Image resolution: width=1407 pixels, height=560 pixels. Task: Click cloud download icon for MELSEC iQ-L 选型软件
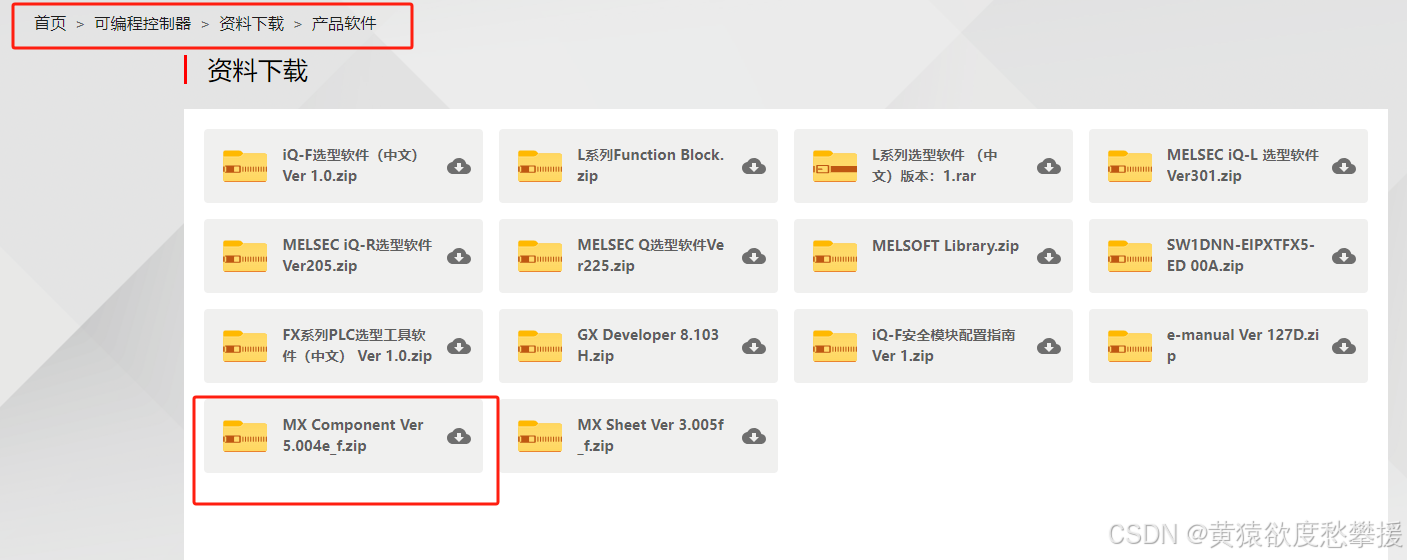click(x=1343, y=166)
